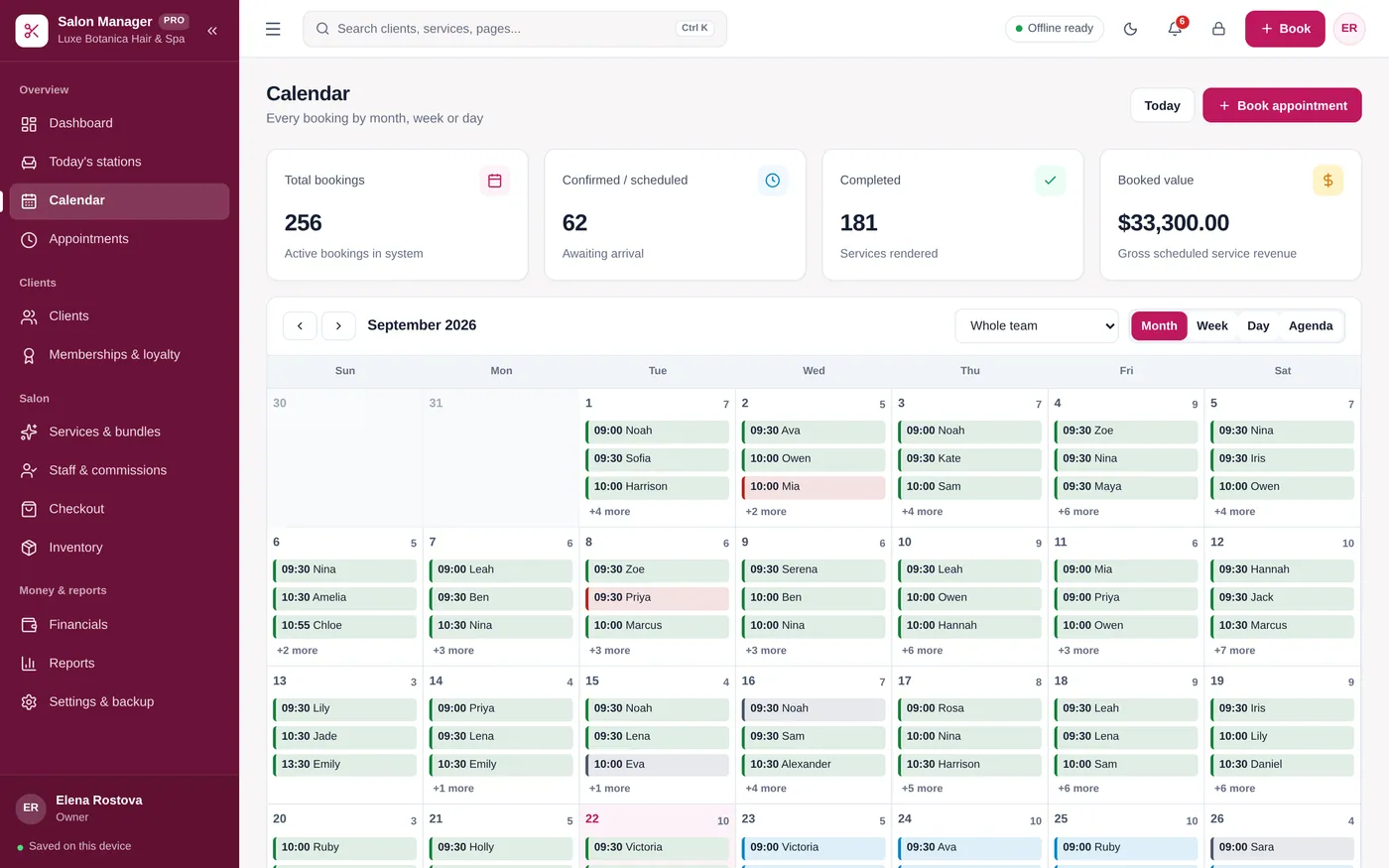
Task: Expand +2 more on September 2
Action: [x=766, y=512]
